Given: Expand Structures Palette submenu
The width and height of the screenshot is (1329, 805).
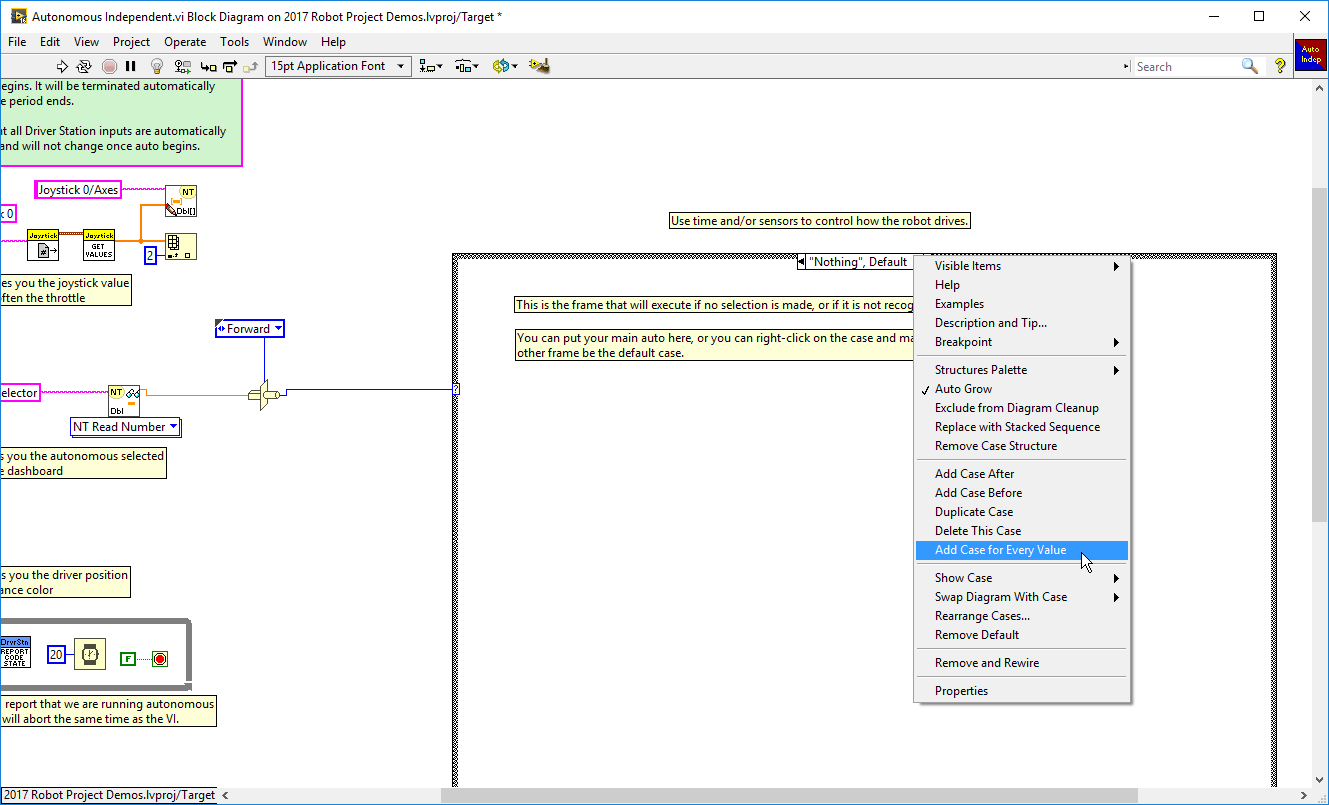Looking at the screenshot, I should pos(1022,370).
